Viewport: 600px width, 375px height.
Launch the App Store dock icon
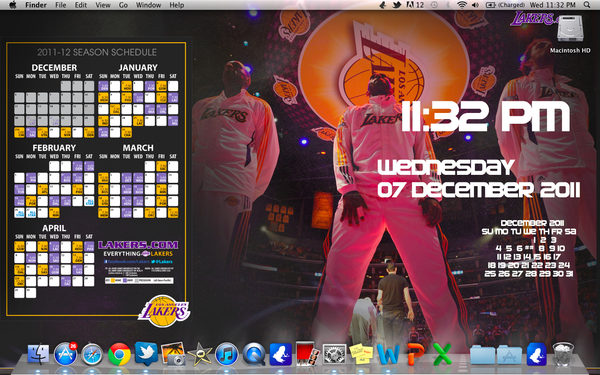click(x=65, y=354)
